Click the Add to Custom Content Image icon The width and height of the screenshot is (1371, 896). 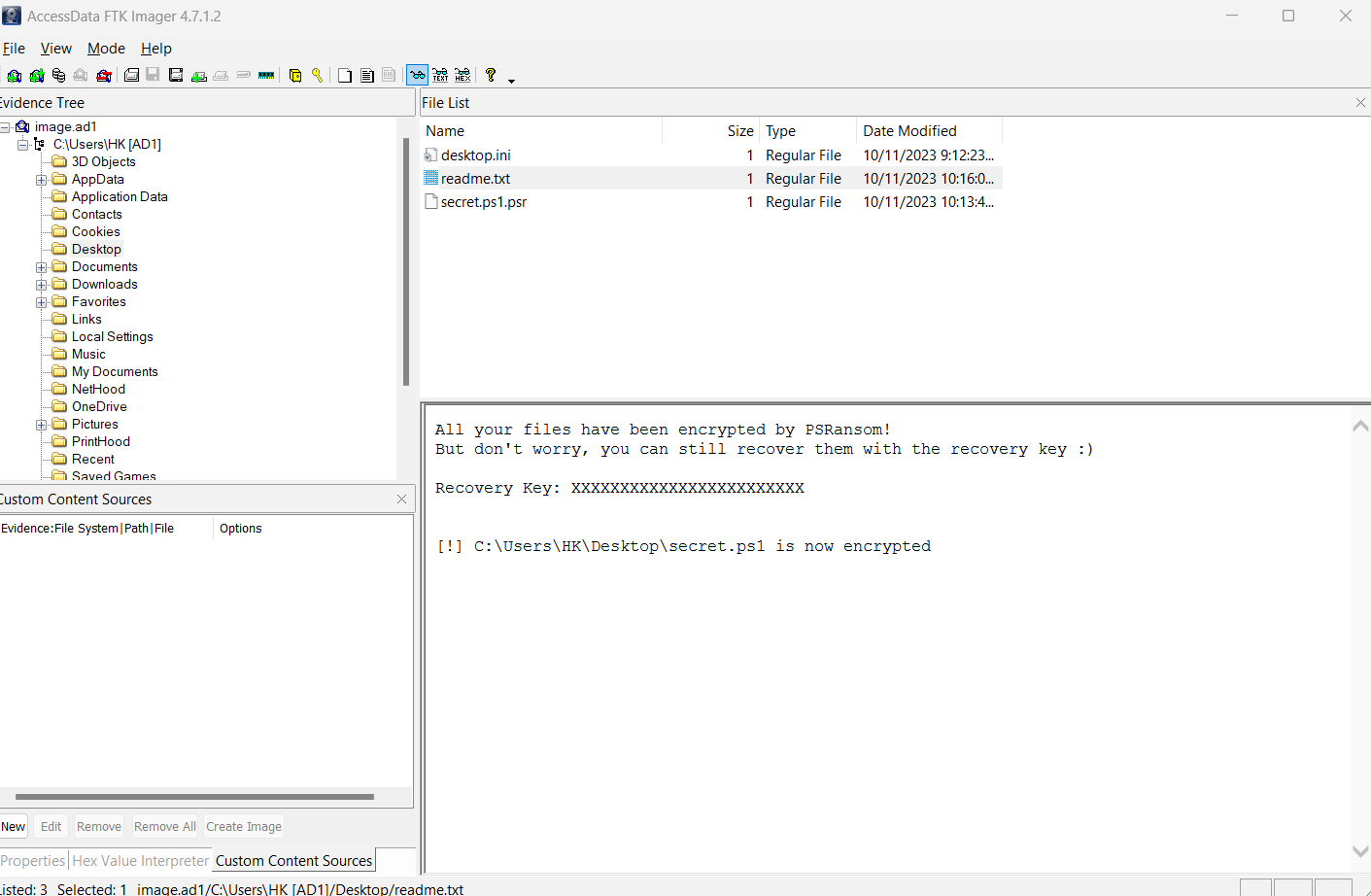point(199,76)
